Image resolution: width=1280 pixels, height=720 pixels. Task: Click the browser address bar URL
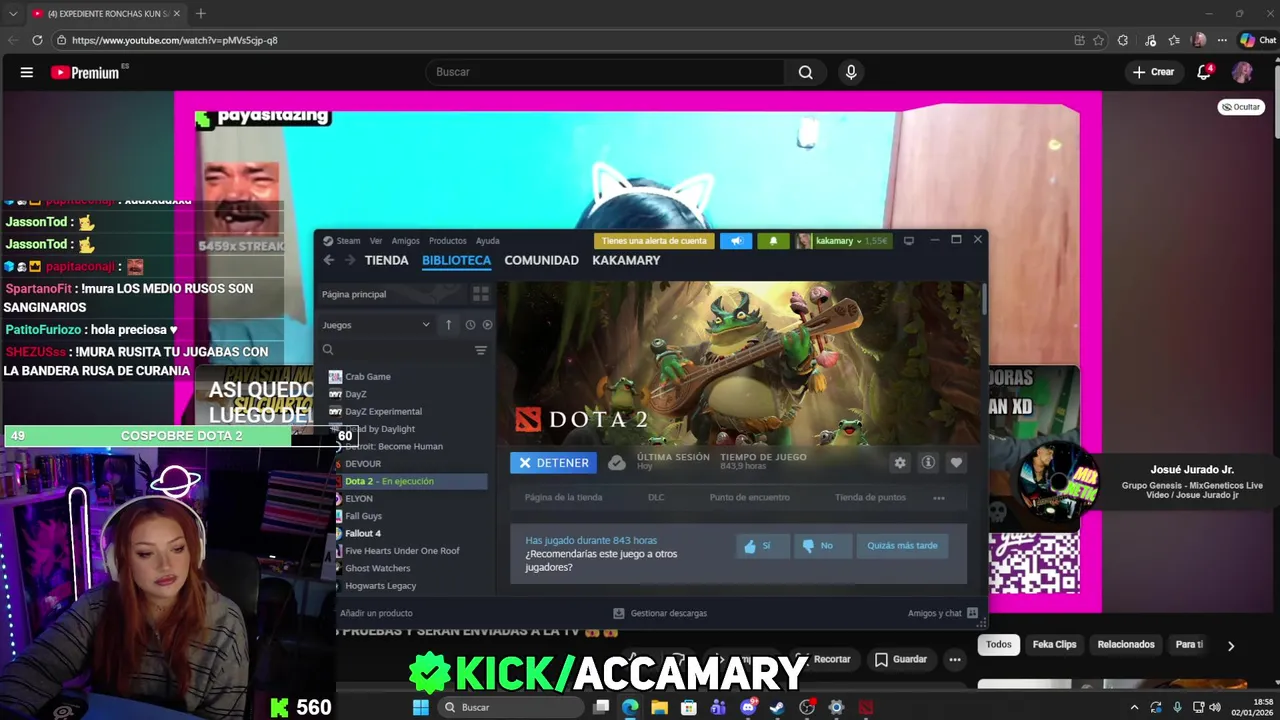click(x=175, y=40)
